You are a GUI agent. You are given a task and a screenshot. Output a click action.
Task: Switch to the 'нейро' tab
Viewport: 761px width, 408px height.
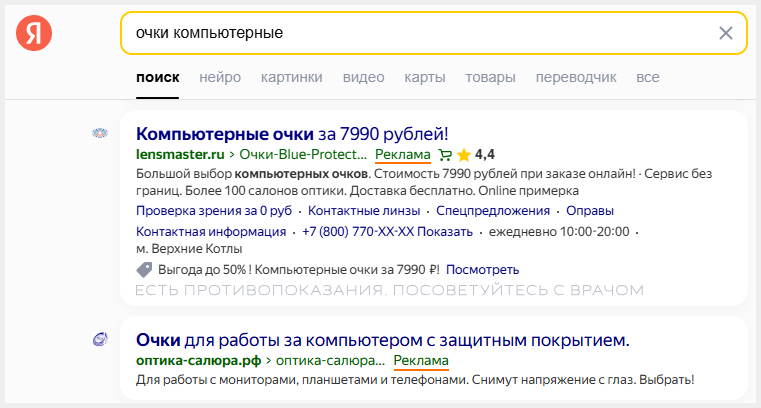(x=220, y=77)
